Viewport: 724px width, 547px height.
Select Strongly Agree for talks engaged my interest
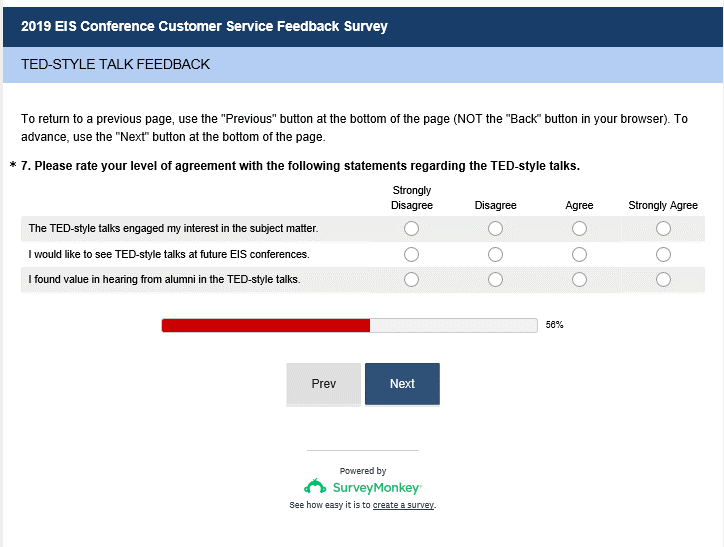click(x=663, y=229)
